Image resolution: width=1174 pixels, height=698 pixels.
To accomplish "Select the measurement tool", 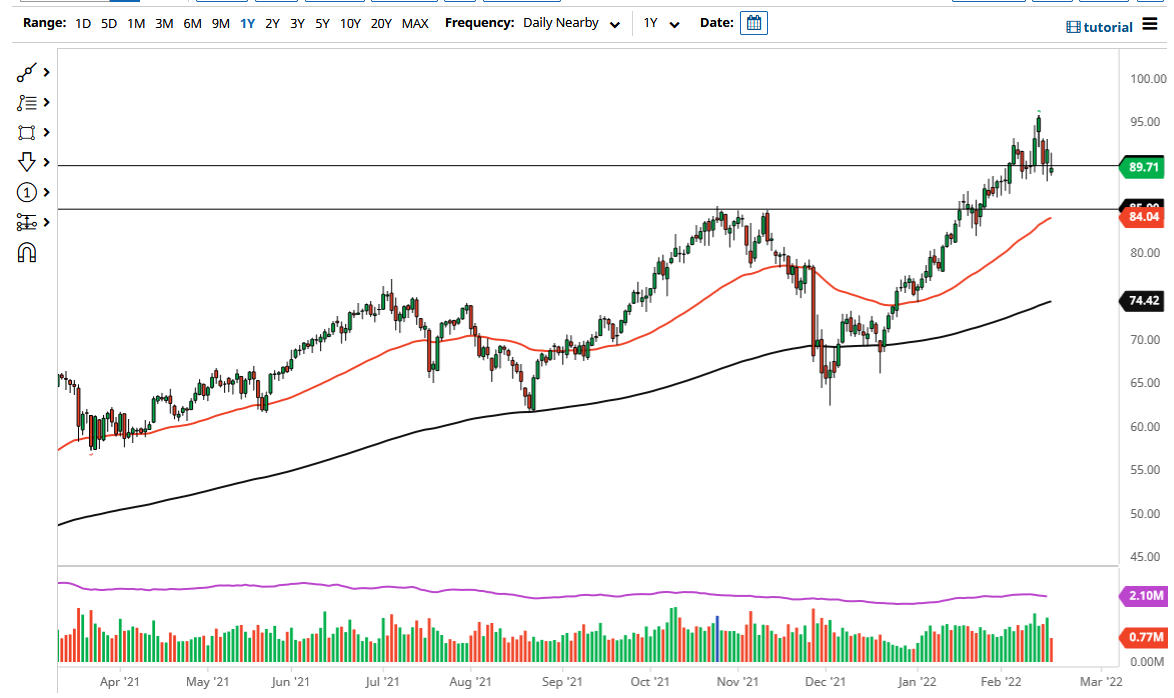I will click(27, 222).
